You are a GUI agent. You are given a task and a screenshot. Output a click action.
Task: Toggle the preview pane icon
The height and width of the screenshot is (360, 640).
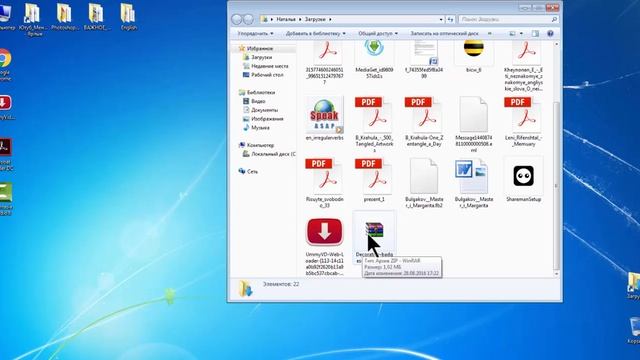(x=535, y=33)
